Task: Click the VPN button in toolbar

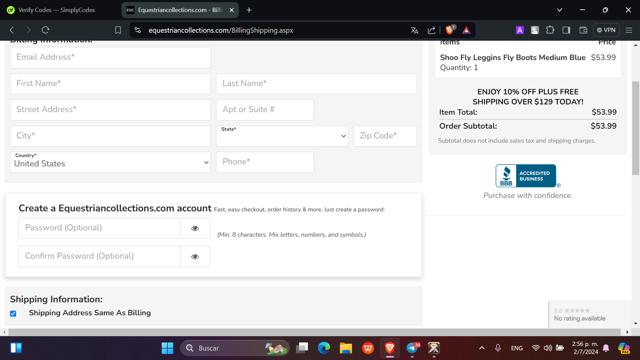Action: tap(606, 30)
